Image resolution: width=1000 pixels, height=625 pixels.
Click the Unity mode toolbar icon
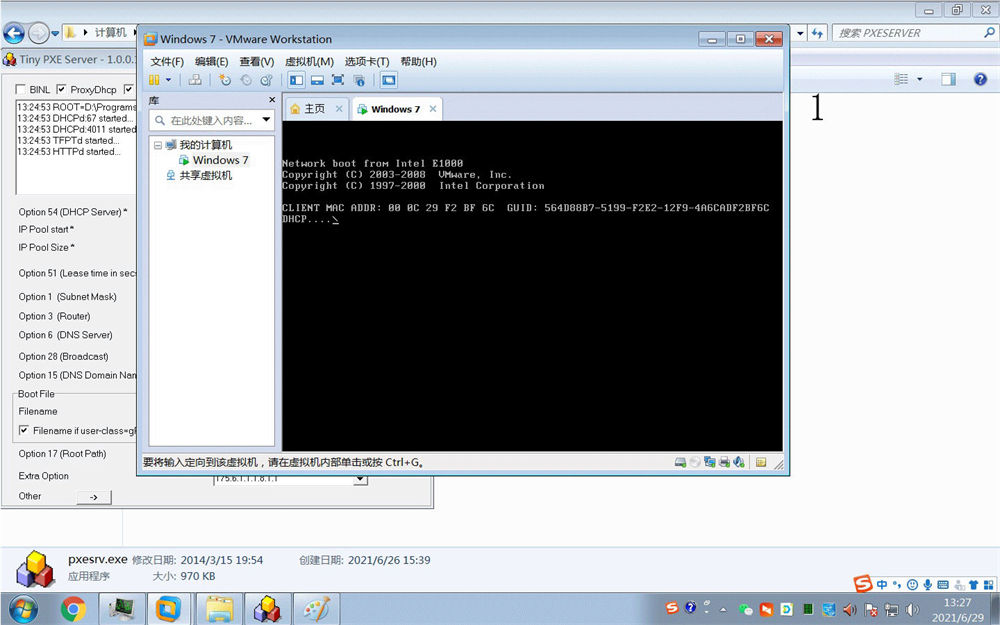click(359, 80)
